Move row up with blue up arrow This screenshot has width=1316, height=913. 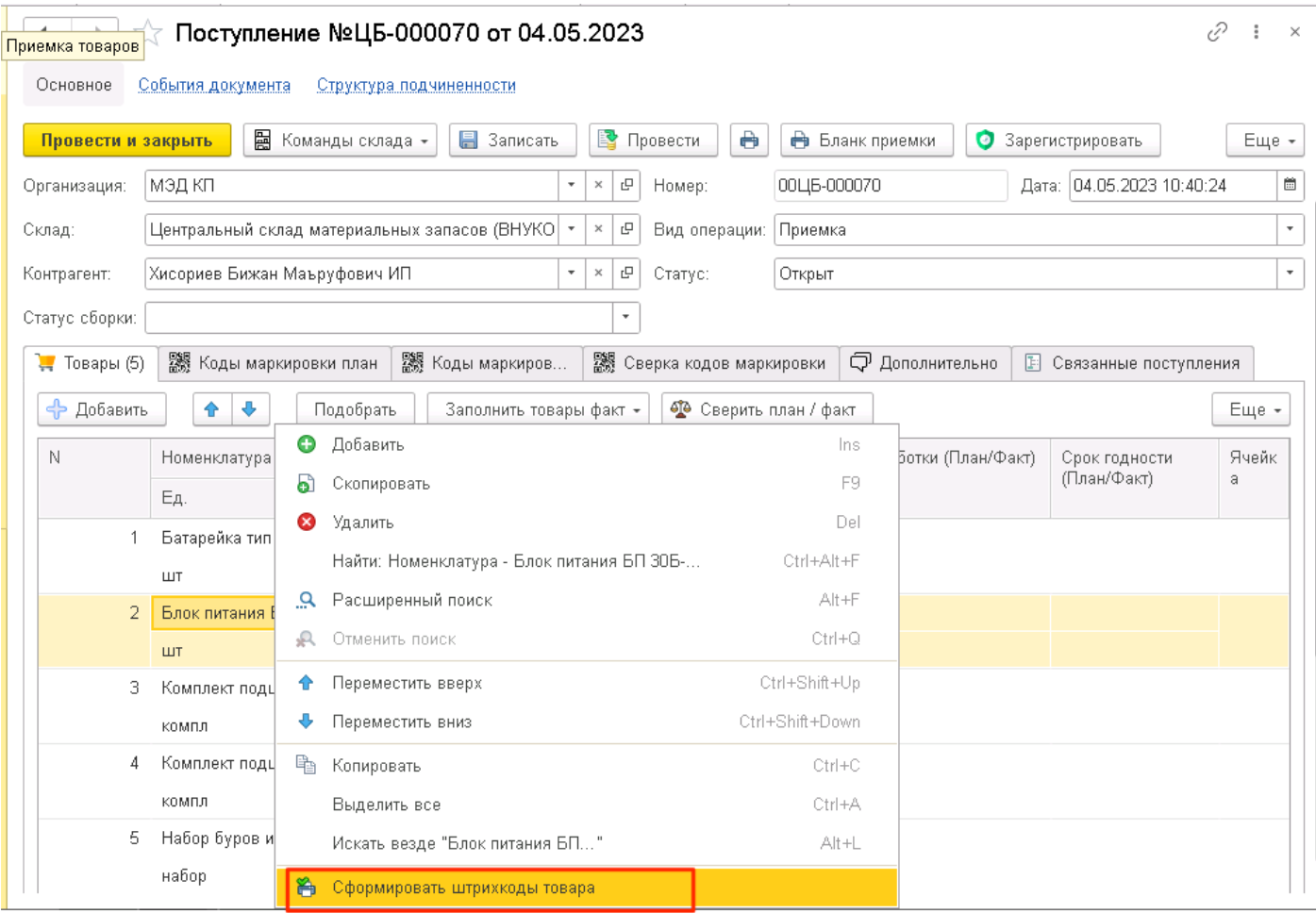point(211,409)
